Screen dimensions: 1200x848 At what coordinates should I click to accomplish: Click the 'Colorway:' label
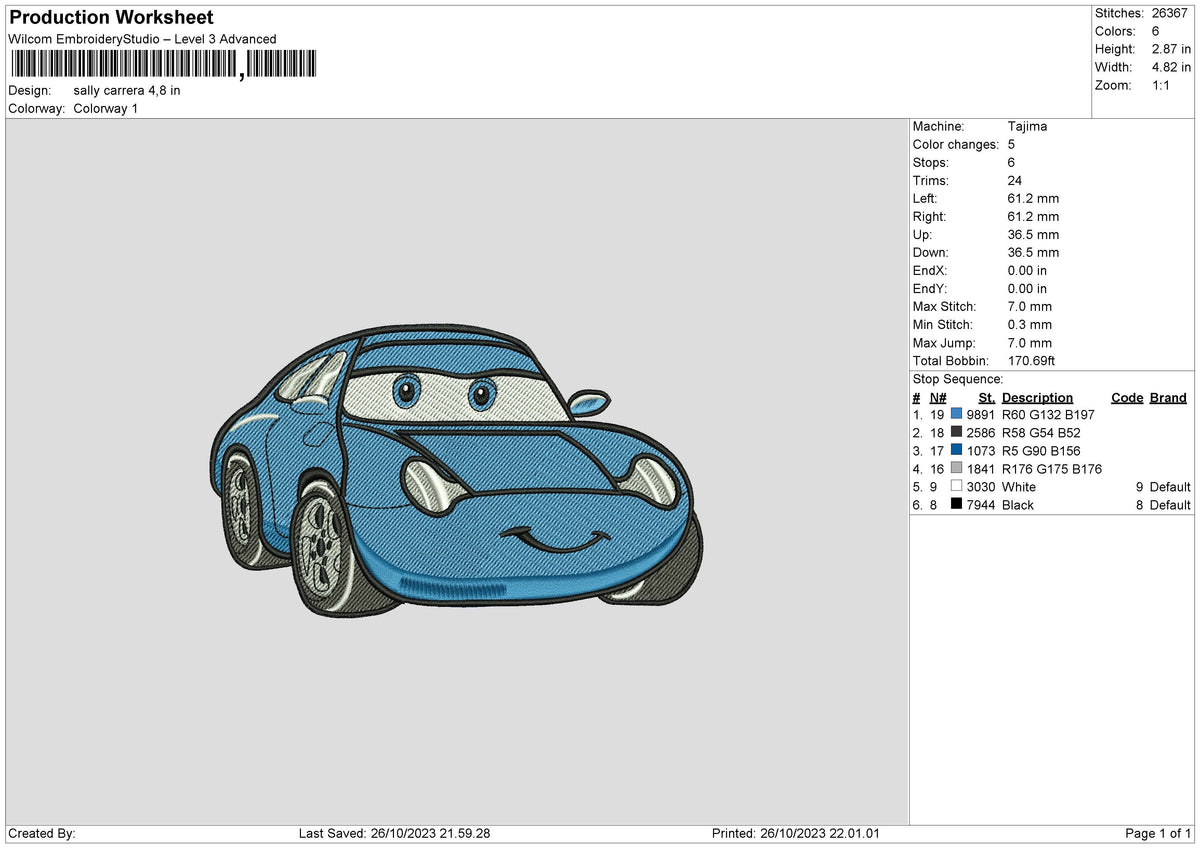(x=37, y=108)
